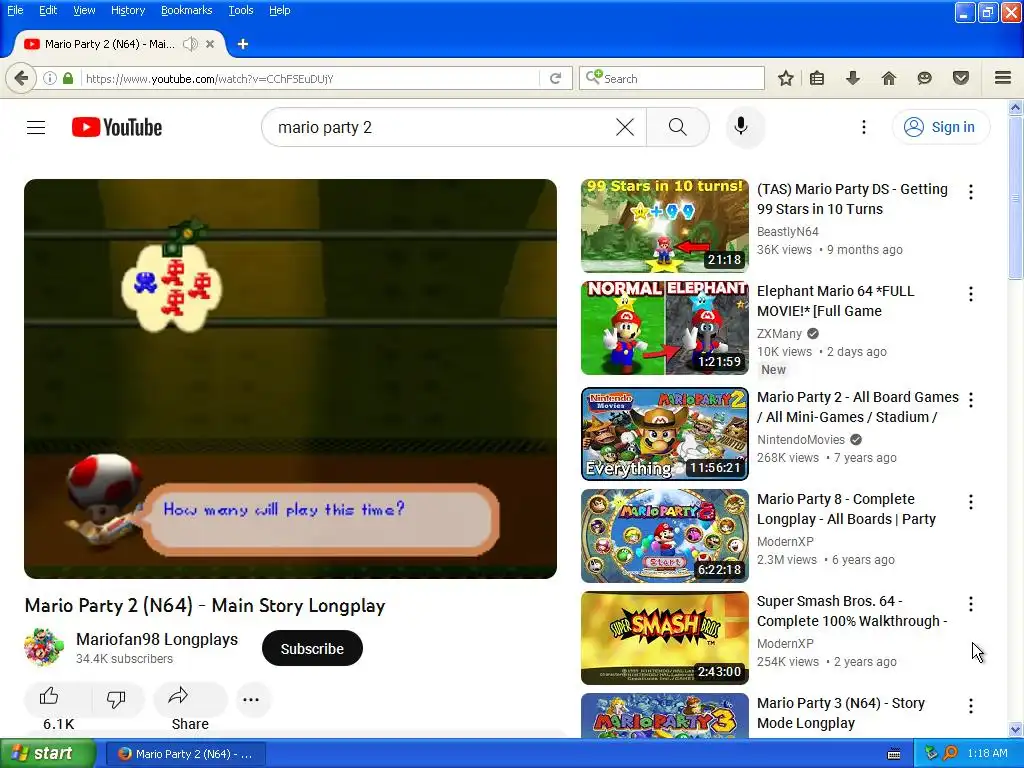Image resolution: width=1024 pixels, height=768 pixels.
Task: Open the Elephant Mario 64 thumbnail
Action: tap(665, 328)
